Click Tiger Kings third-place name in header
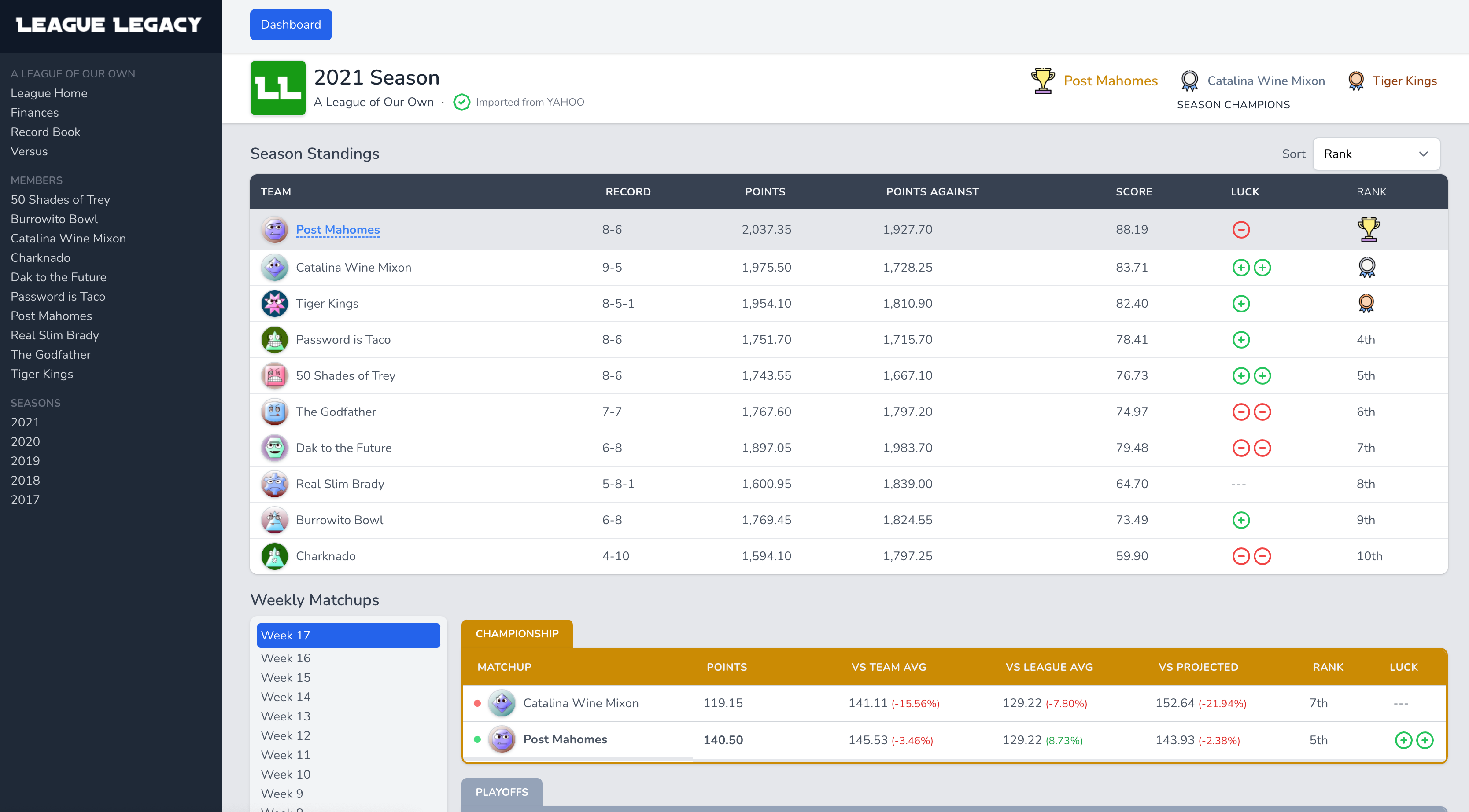The image size is (1469, 812). [x=1405, y=81]
